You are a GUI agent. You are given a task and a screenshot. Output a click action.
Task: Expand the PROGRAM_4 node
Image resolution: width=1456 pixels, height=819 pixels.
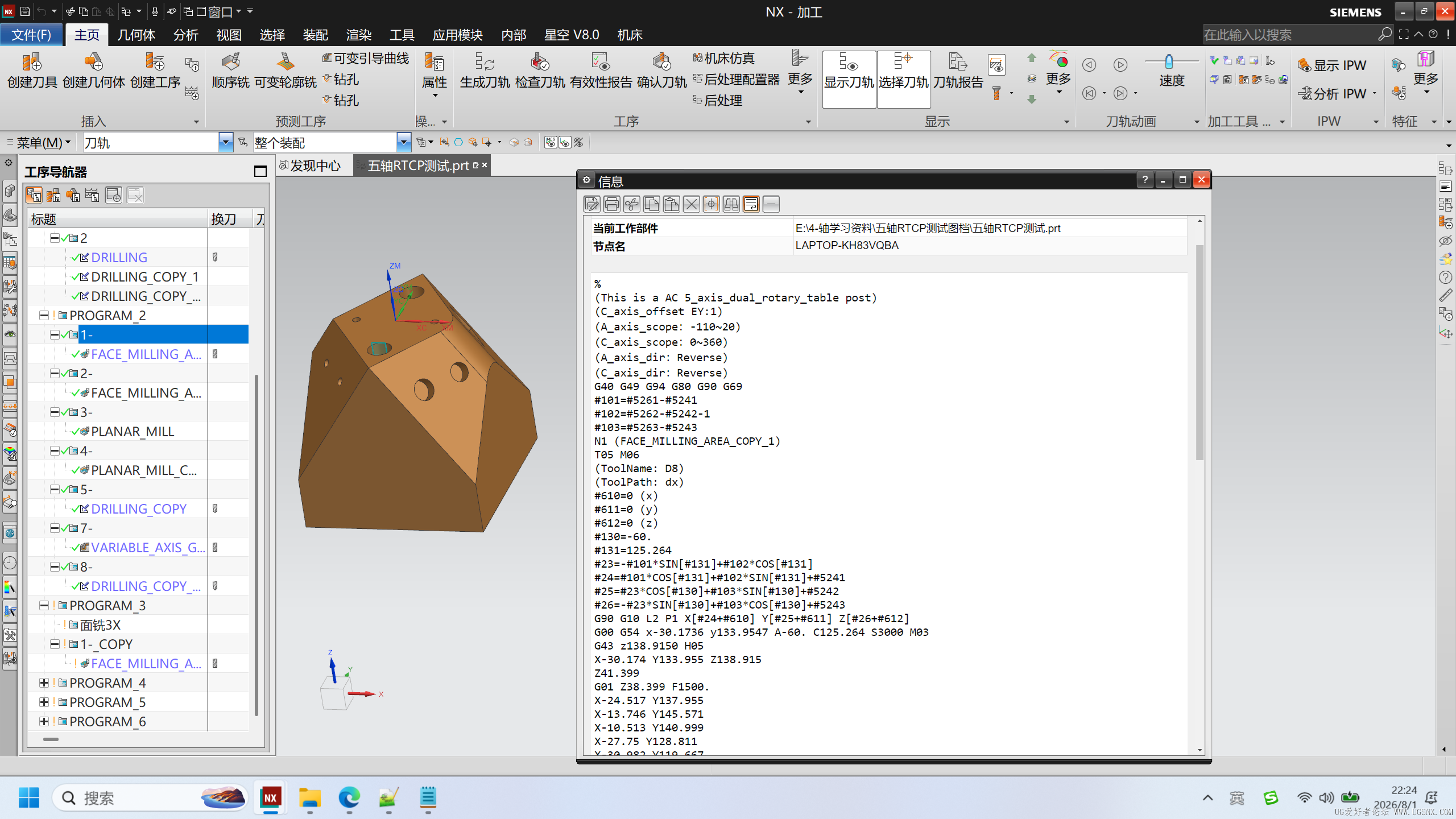click(44, 682)
